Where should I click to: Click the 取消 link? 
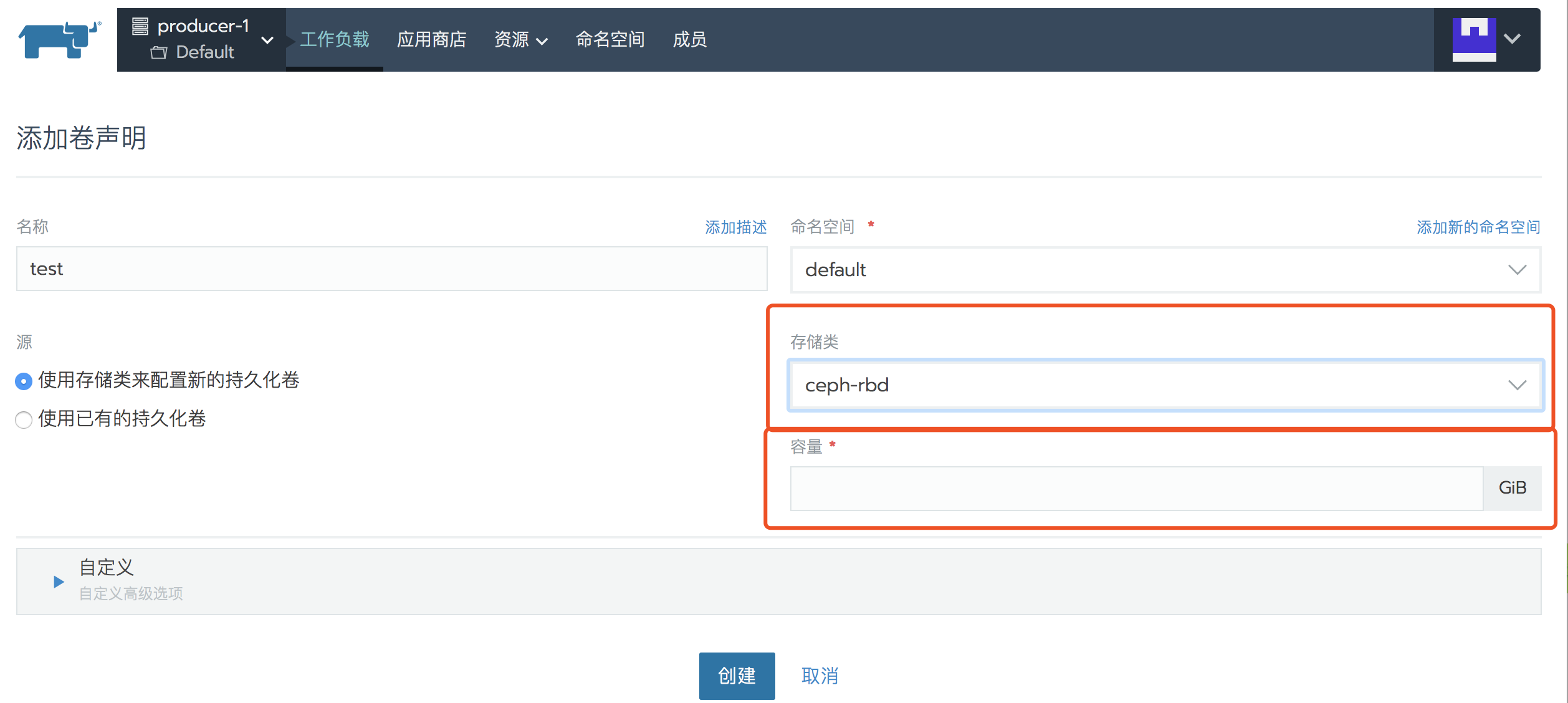tap(820, 676)
